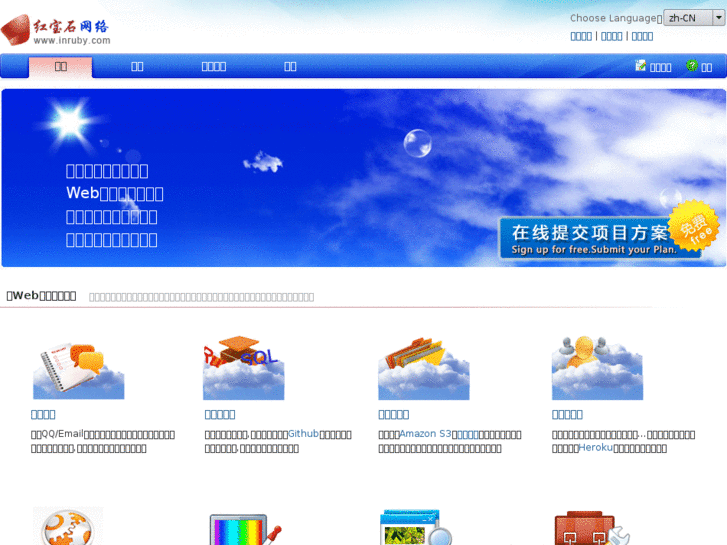Click the heading link below users group icon

point(567,414)
